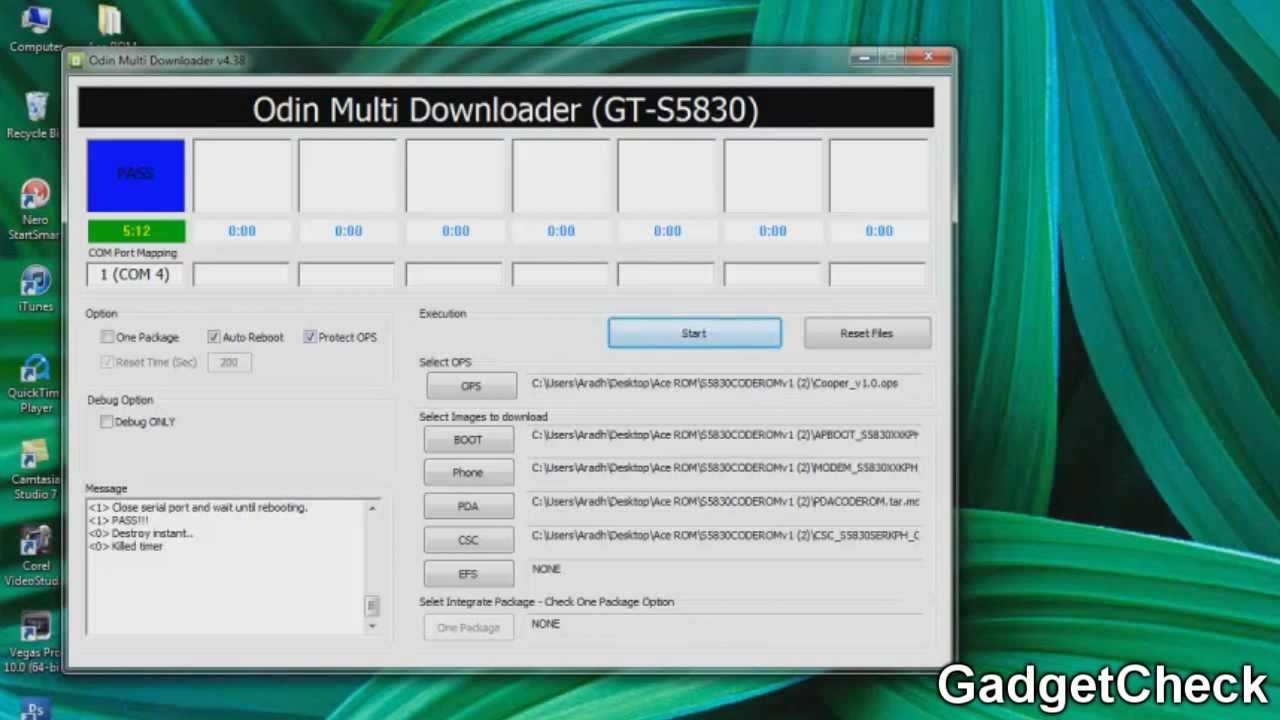Image resolution: width=1280 pixels, height=720 pixels.
Task: Click the log line '<1> PASS!!!'
Action: tap(119, 521)
